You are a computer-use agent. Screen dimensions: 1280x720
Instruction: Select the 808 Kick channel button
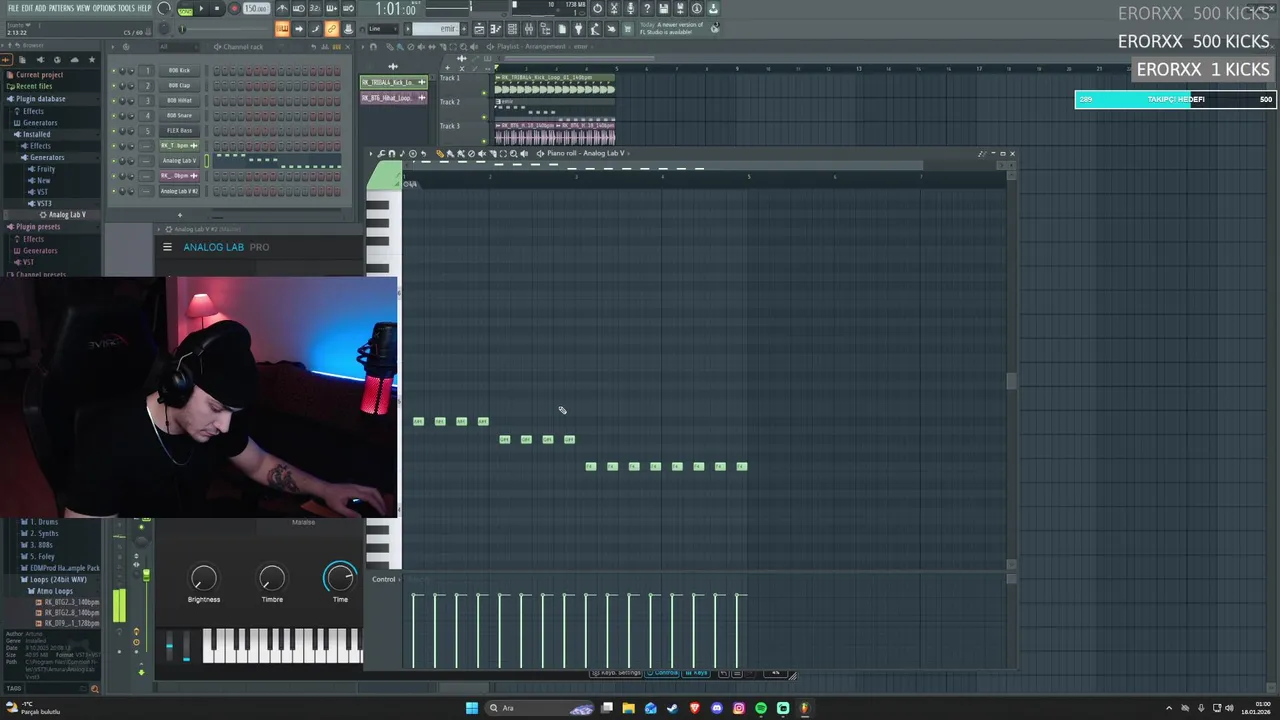(x=179, y=70)
